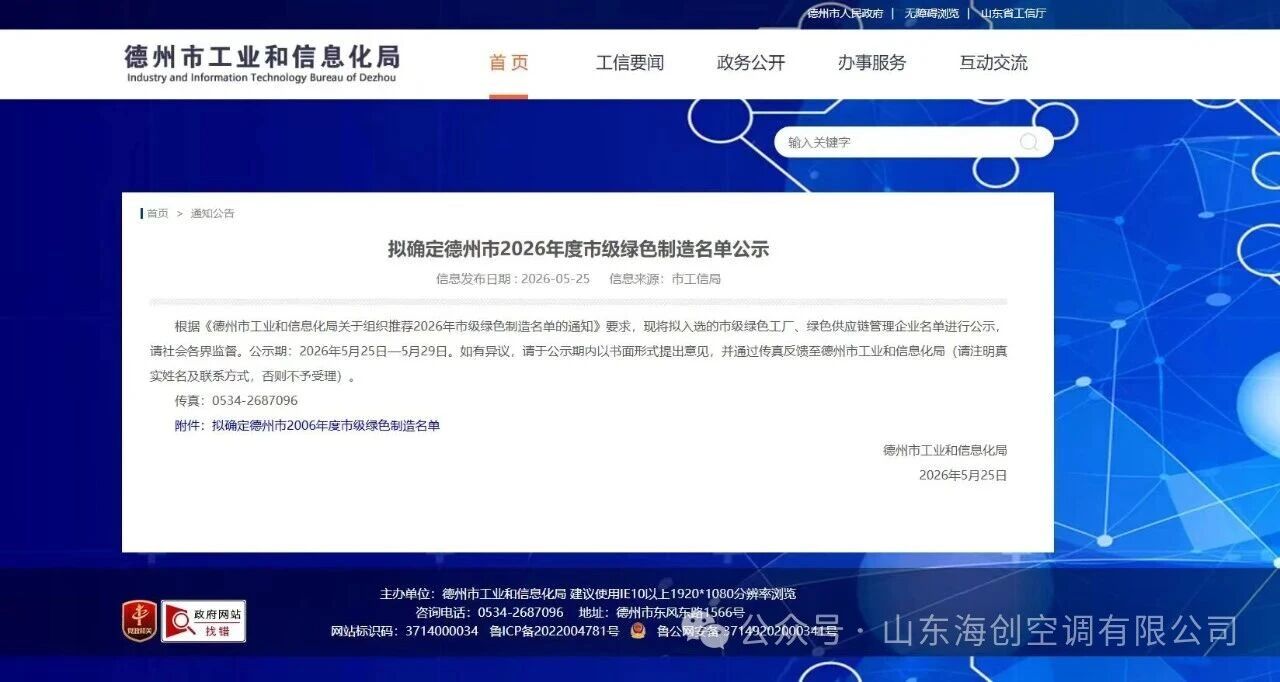Click the search magnifier icon
The height and width of the screenshot is (682, 1280).
(1028, 142)
